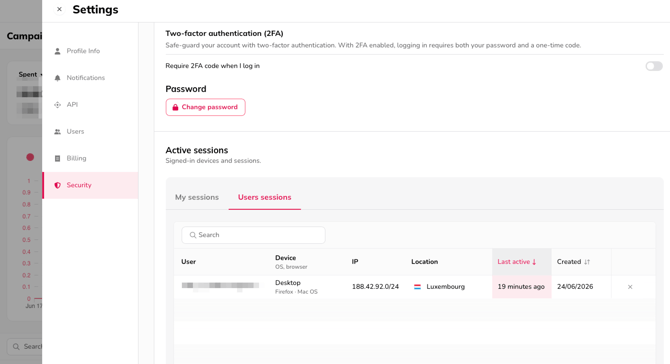The width and height of the screenshot is (670, 364).
Task: Click the Location column header
Action: pos(424,262)
